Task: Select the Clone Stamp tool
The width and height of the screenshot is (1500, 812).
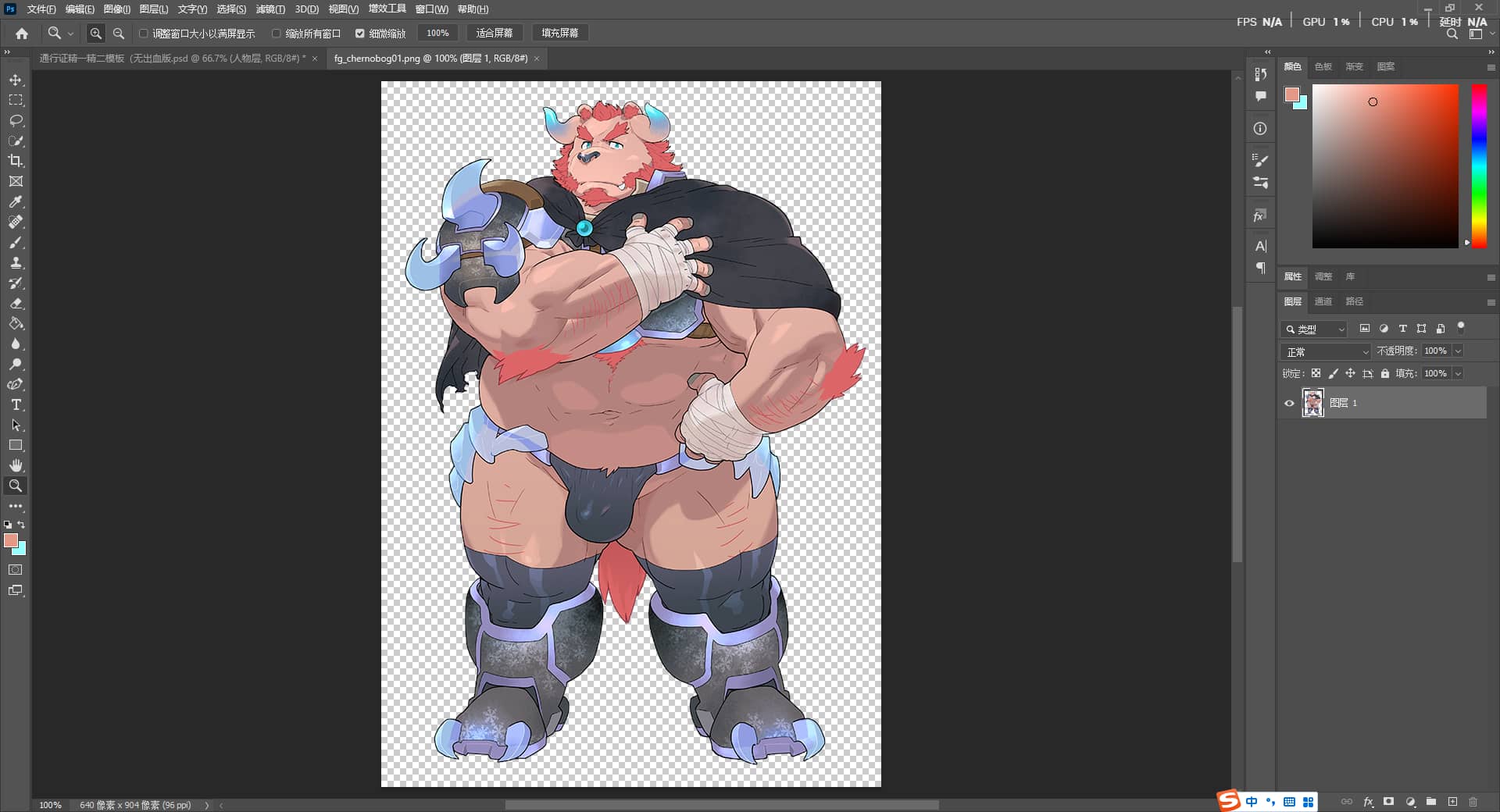Action: point(16,263)
